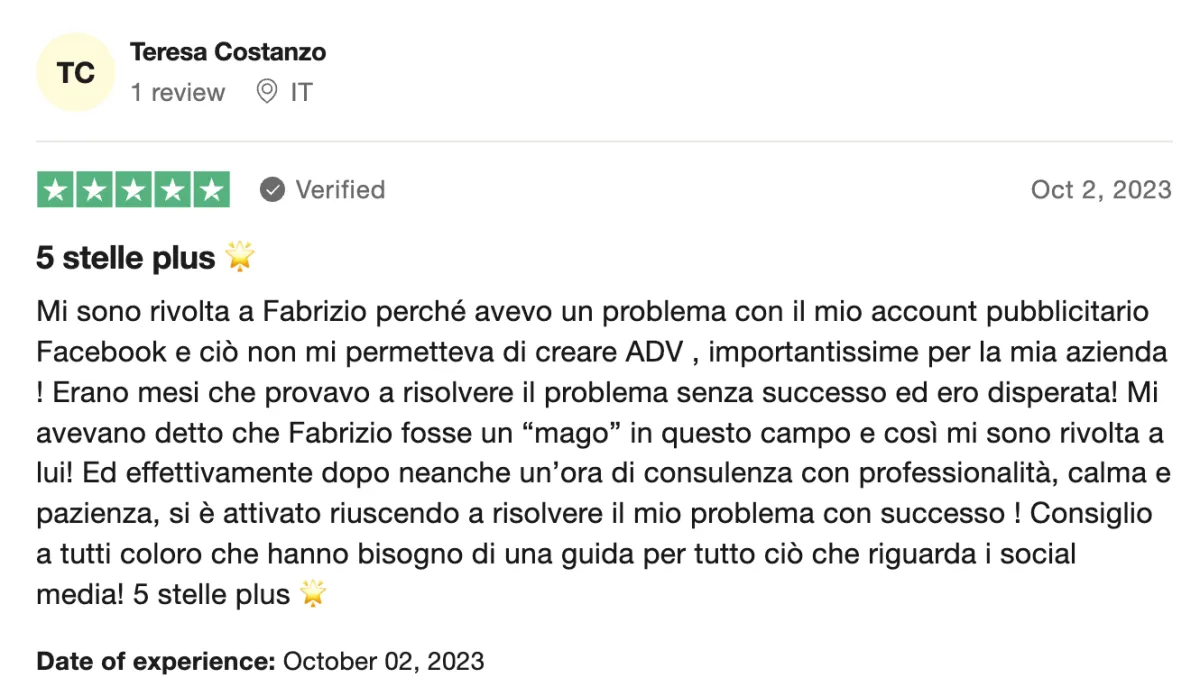Click the "1 review" count
Viewport: 1200px width, 696px height.
pos(178,93)
